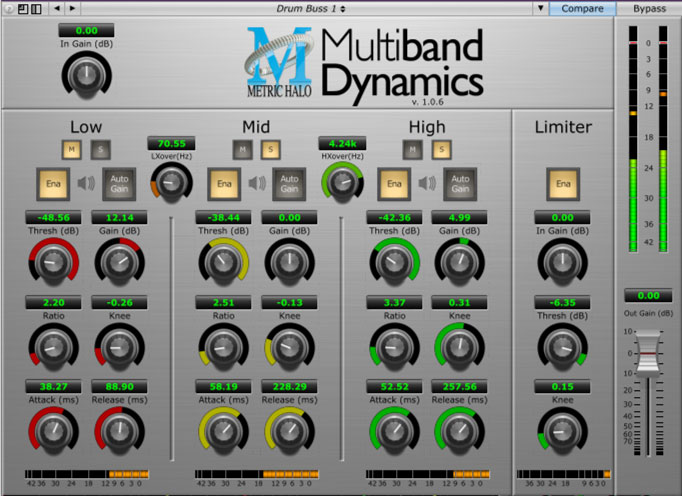Click the Low band Attack knob
The width and height of the screenshot is (682, 496).
click(53, 431)
